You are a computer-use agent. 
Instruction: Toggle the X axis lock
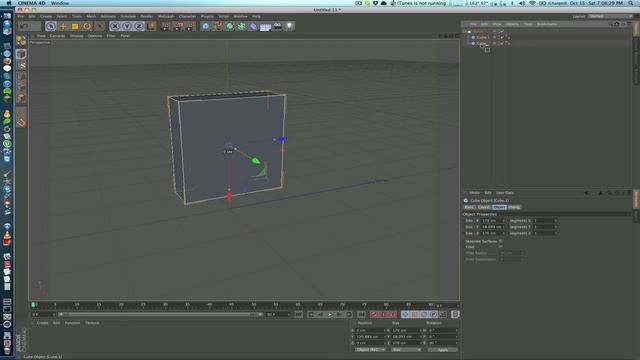coord(115,27)
